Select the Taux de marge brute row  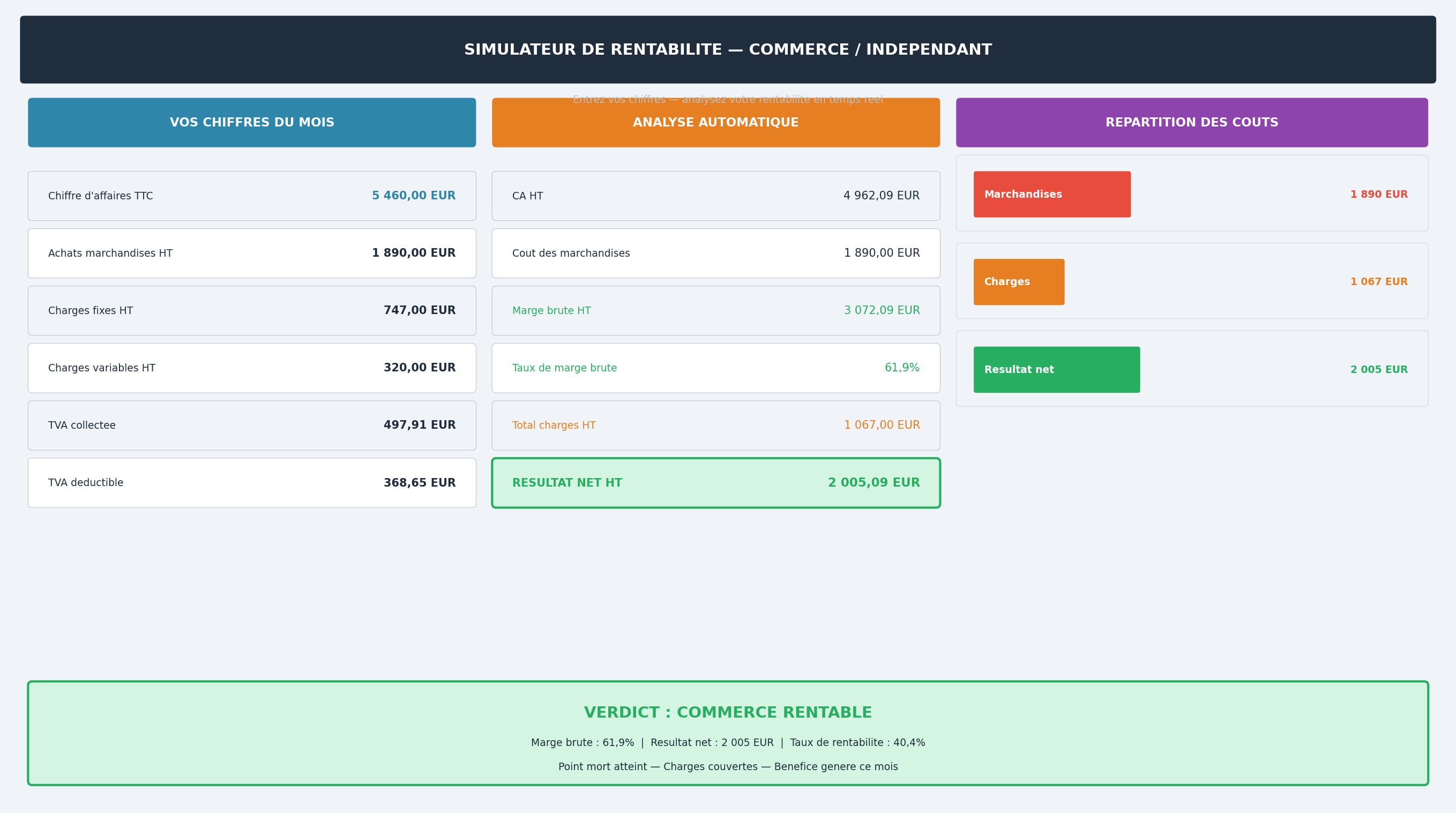(715, 368)
